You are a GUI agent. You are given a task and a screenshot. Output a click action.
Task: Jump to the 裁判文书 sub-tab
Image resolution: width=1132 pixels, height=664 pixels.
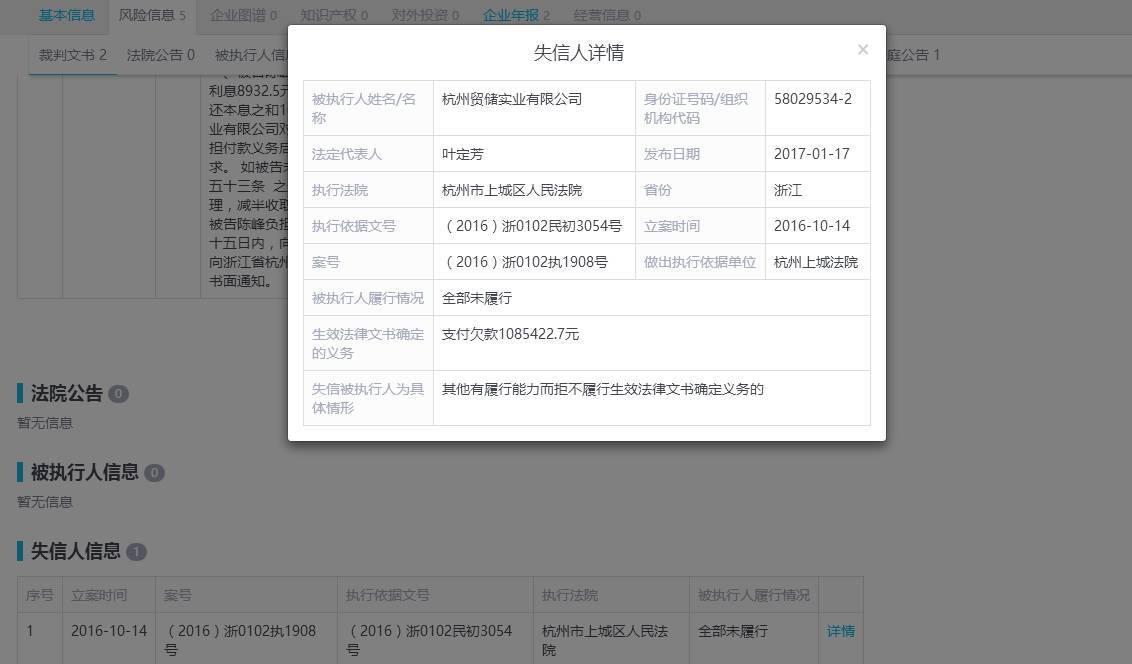[x=72, y=55]
